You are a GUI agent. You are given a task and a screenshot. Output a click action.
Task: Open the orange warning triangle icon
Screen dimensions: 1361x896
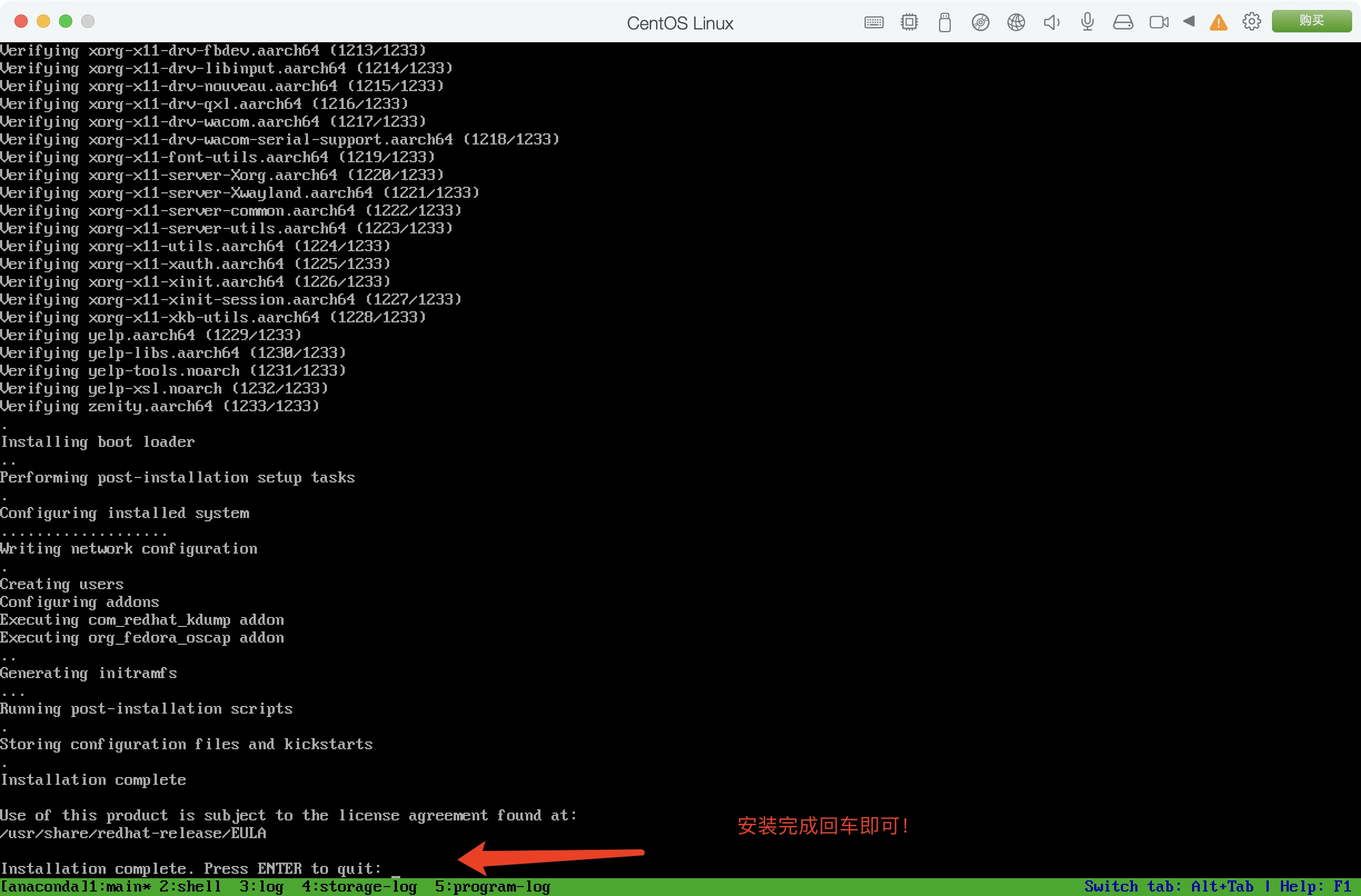click(x=1218, y=22)
